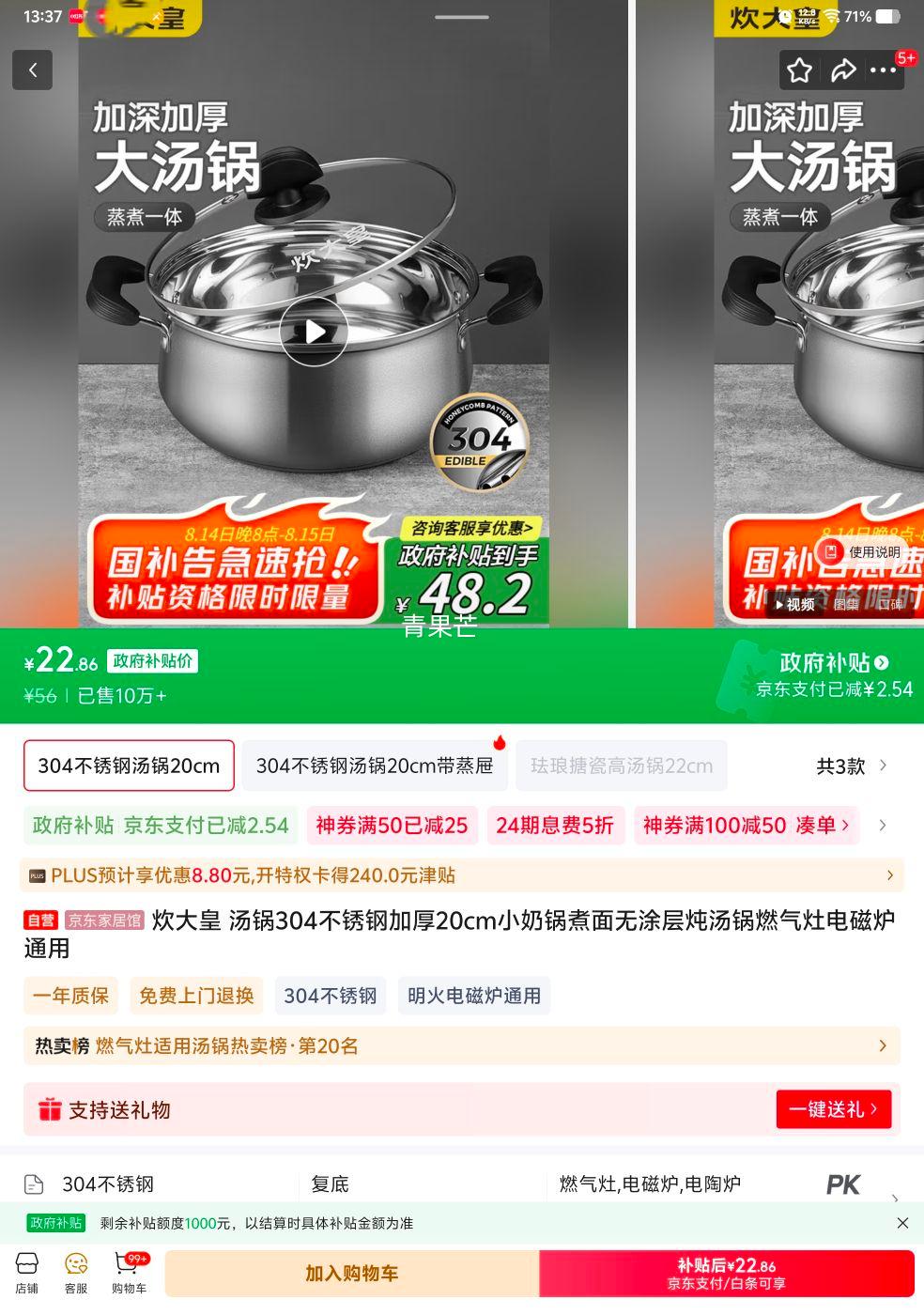
Task: Share the product via the arrow icon
Action: [x=843, y=70]
